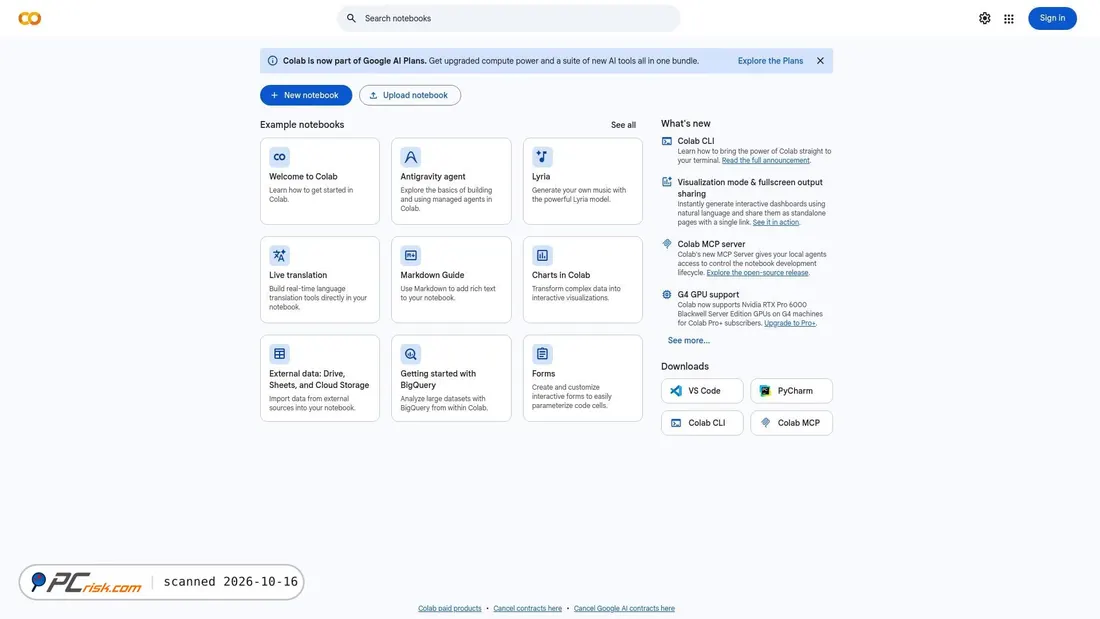Click the PyCharm download button
This screenshot has width=1100, height=619.
(x=791, y=391)
